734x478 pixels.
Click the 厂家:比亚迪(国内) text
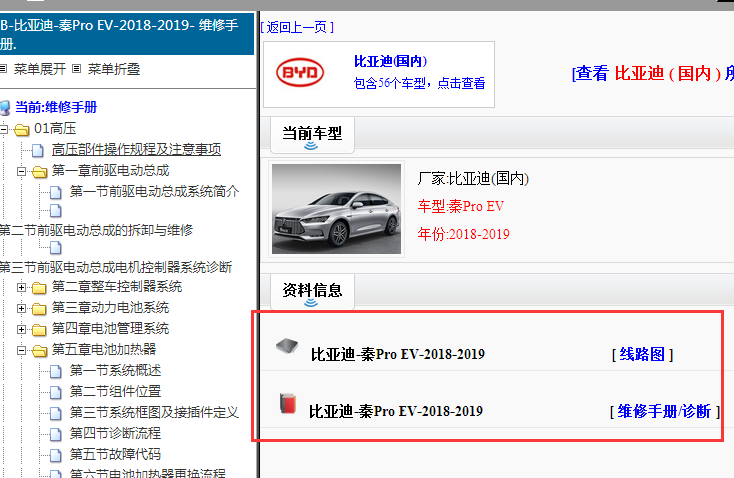(x=473, y=178)
